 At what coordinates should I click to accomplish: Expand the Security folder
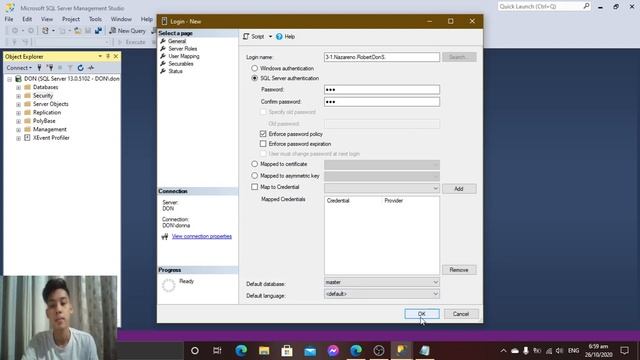pos(18,96)
